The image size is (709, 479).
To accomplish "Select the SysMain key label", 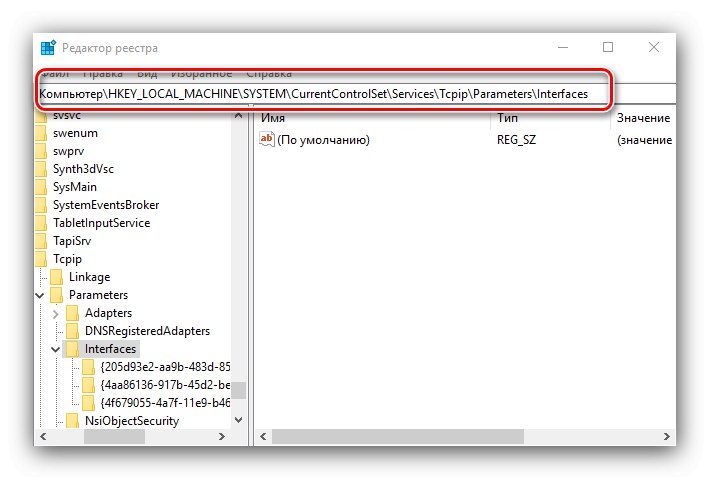I will (x=75, y=187).
